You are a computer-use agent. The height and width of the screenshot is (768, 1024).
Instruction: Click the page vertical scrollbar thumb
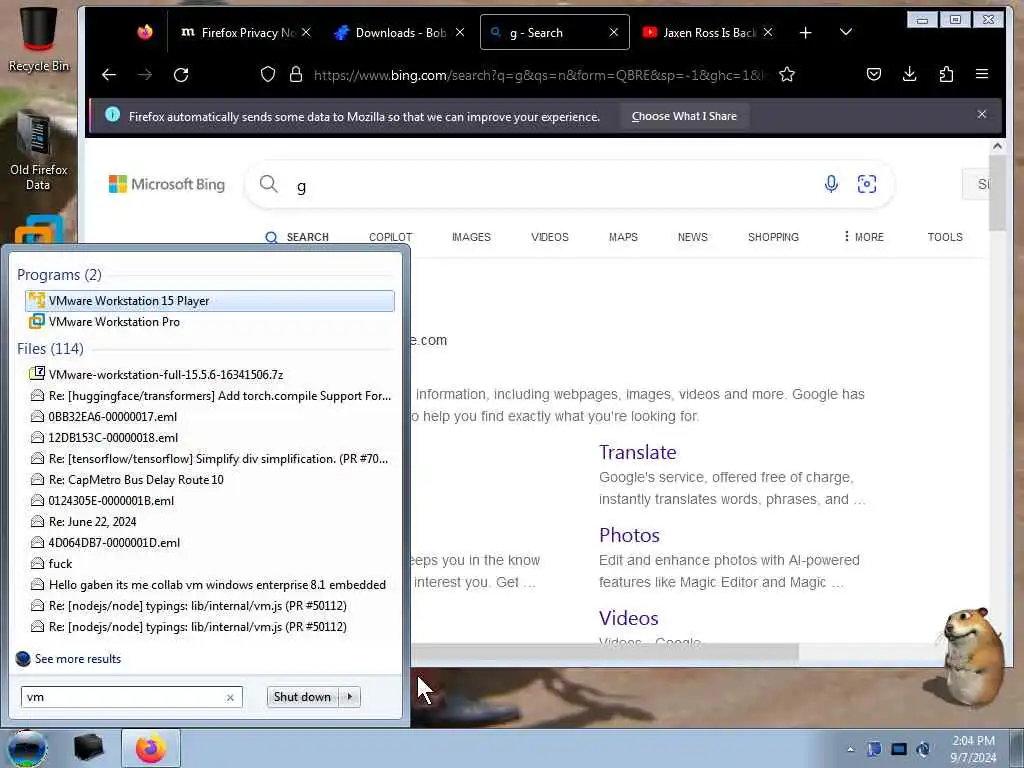(997, 193)
